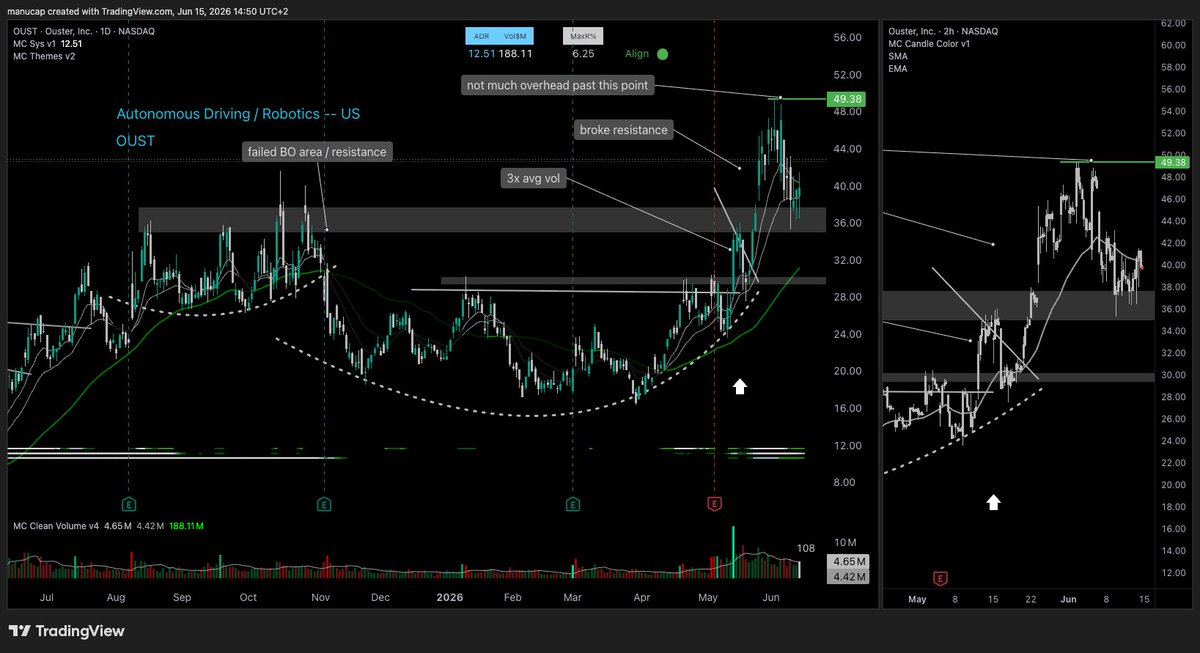Click 12.00 on the 2h price axis
The image size is (1200, 653).
(1172, 573)
